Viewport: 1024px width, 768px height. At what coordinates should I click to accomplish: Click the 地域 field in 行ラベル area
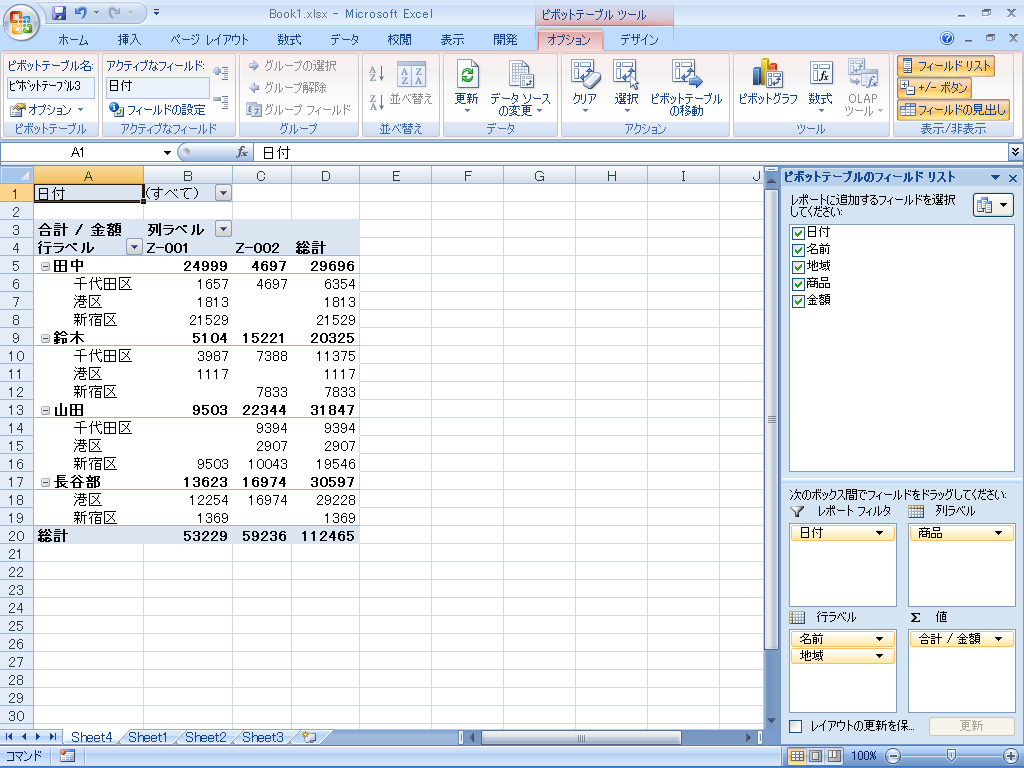[842, 656]
